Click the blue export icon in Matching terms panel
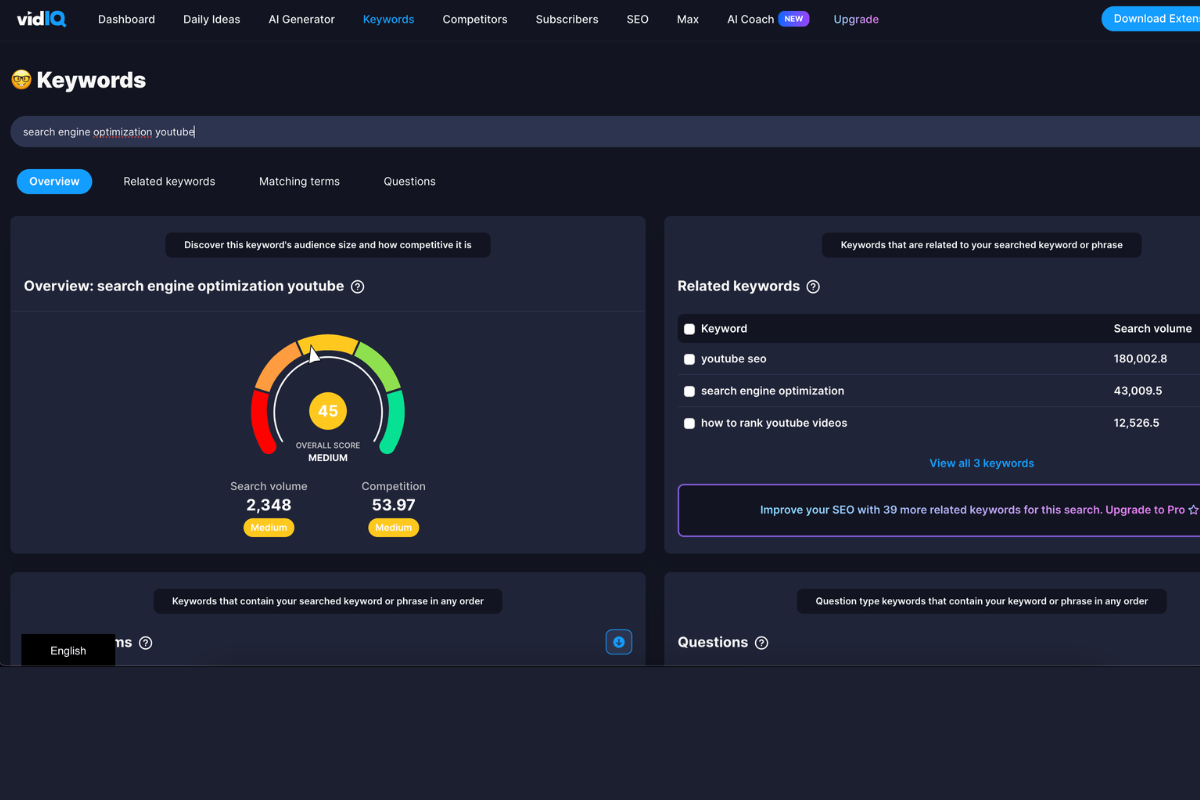This screenshot has width=1200, height=800. coord(618,641)
